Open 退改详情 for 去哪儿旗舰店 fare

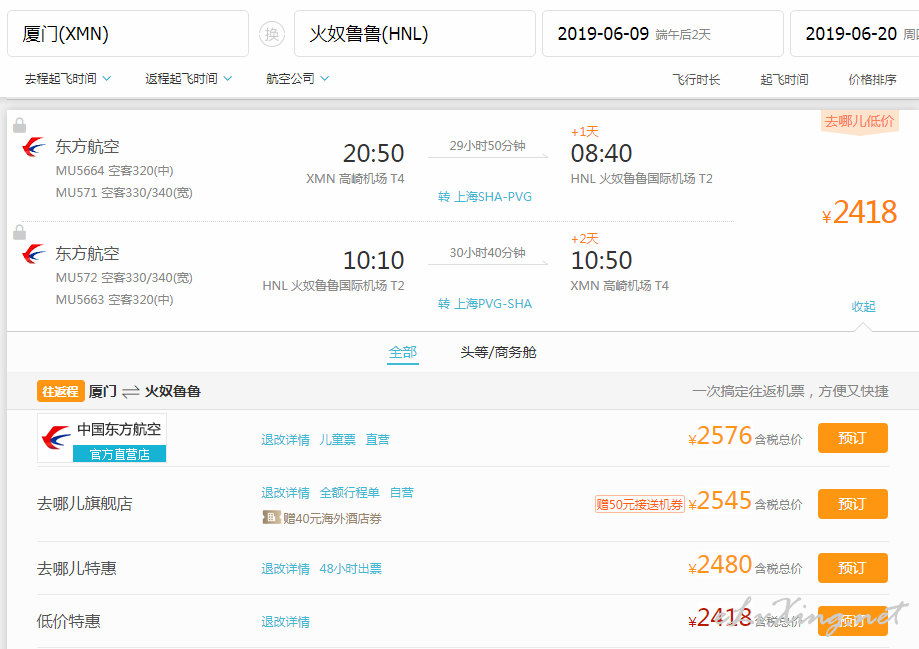pos(285,492)
